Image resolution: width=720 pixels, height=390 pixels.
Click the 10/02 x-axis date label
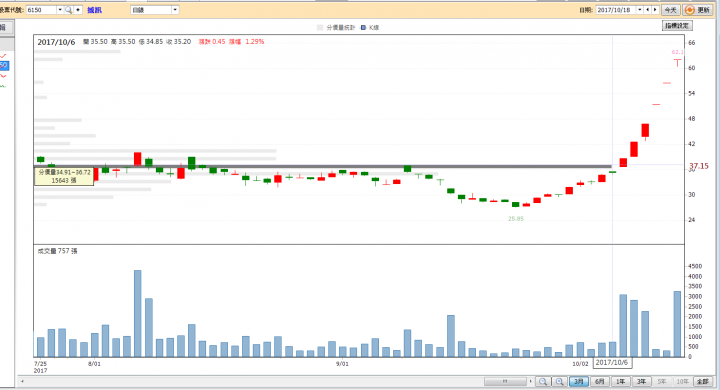(x=580, y=364)
